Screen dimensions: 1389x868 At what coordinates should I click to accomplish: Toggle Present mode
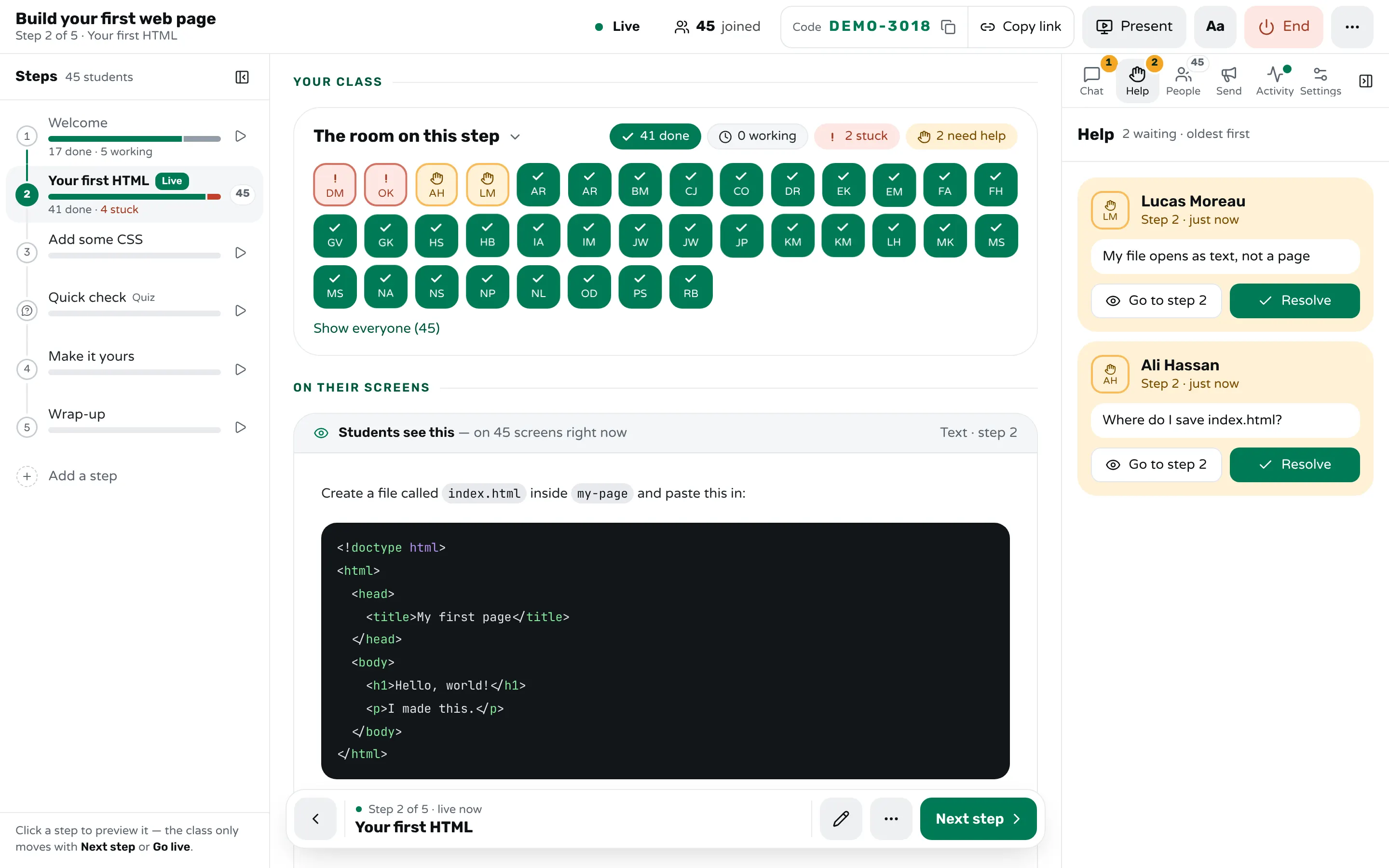[1133, 27]
